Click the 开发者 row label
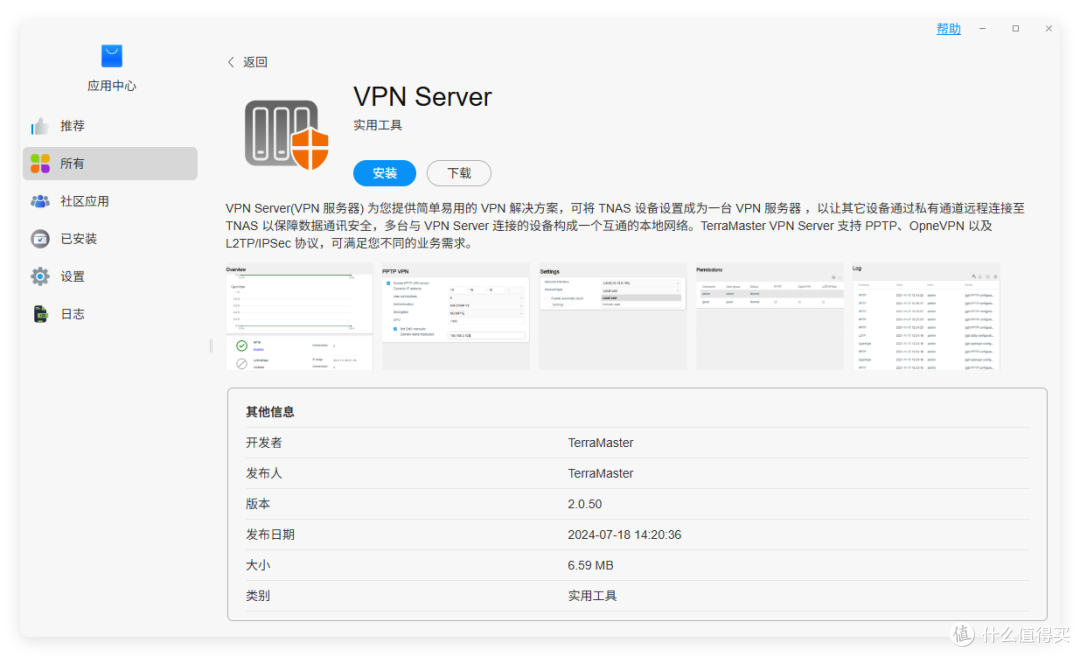Viewport: 1080px width, 657px height. 264,443
